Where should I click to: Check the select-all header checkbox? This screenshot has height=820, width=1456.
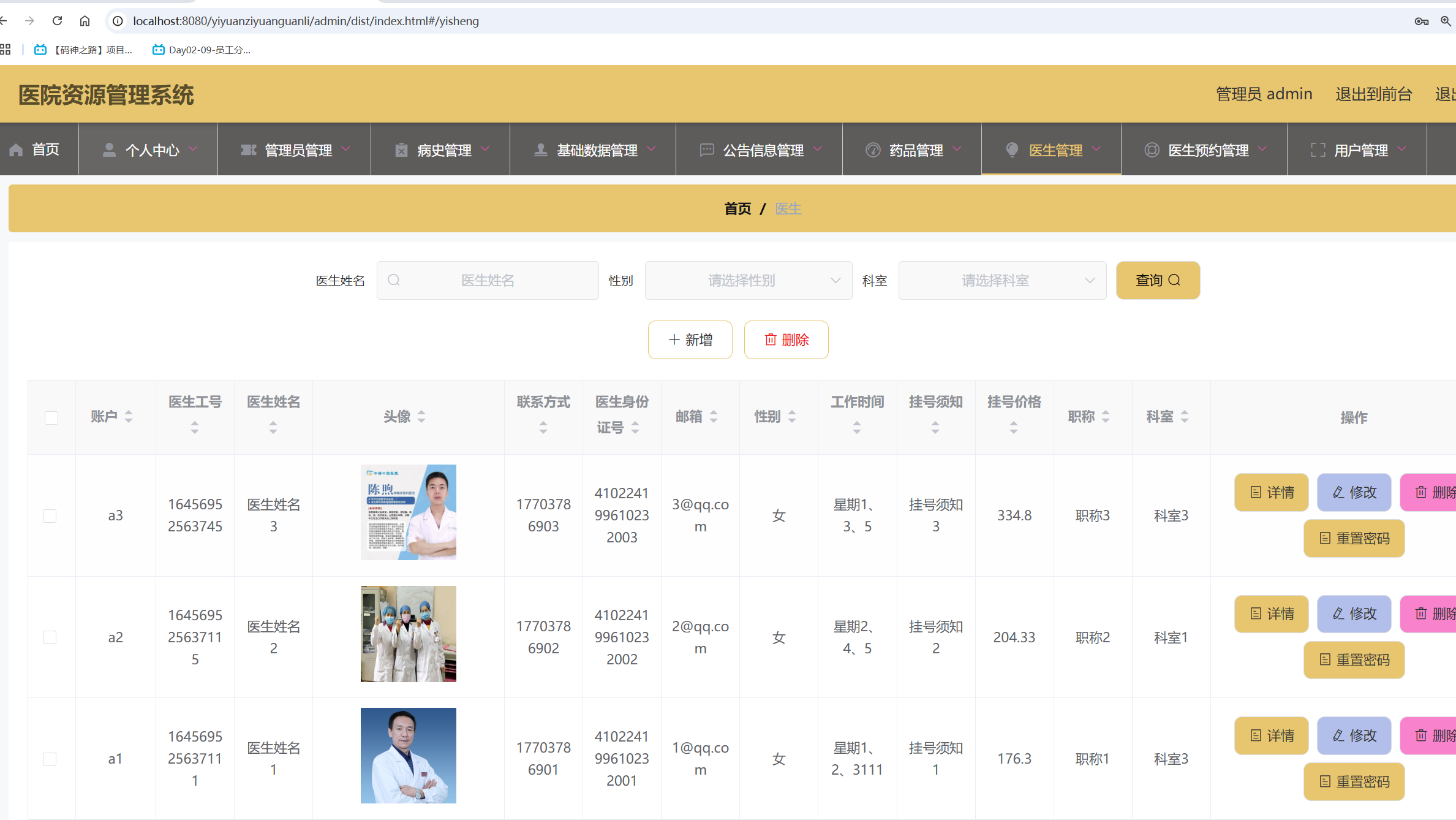pyautogui.click(x=51, y=418)
